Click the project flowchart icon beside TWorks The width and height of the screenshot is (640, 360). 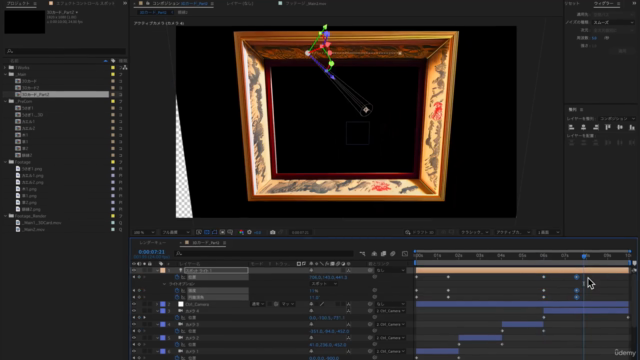125,68
